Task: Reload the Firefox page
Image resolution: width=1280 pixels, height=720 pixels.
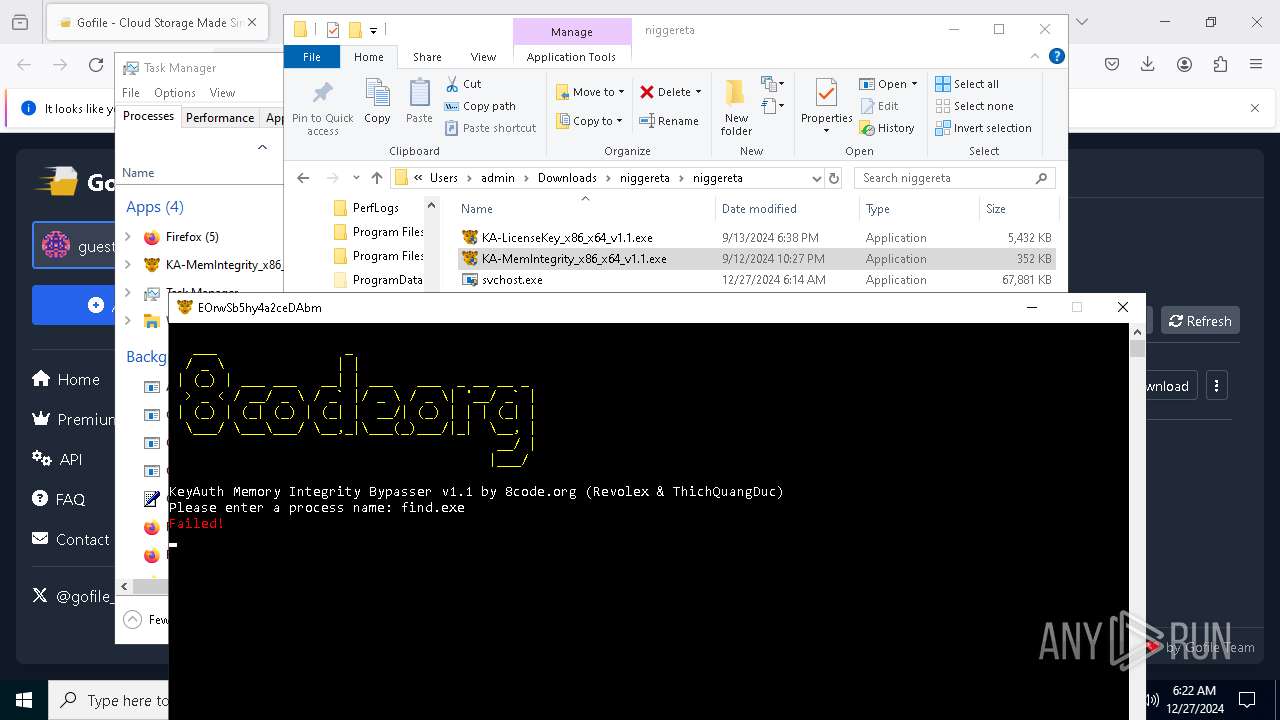Action: point(96,65)
